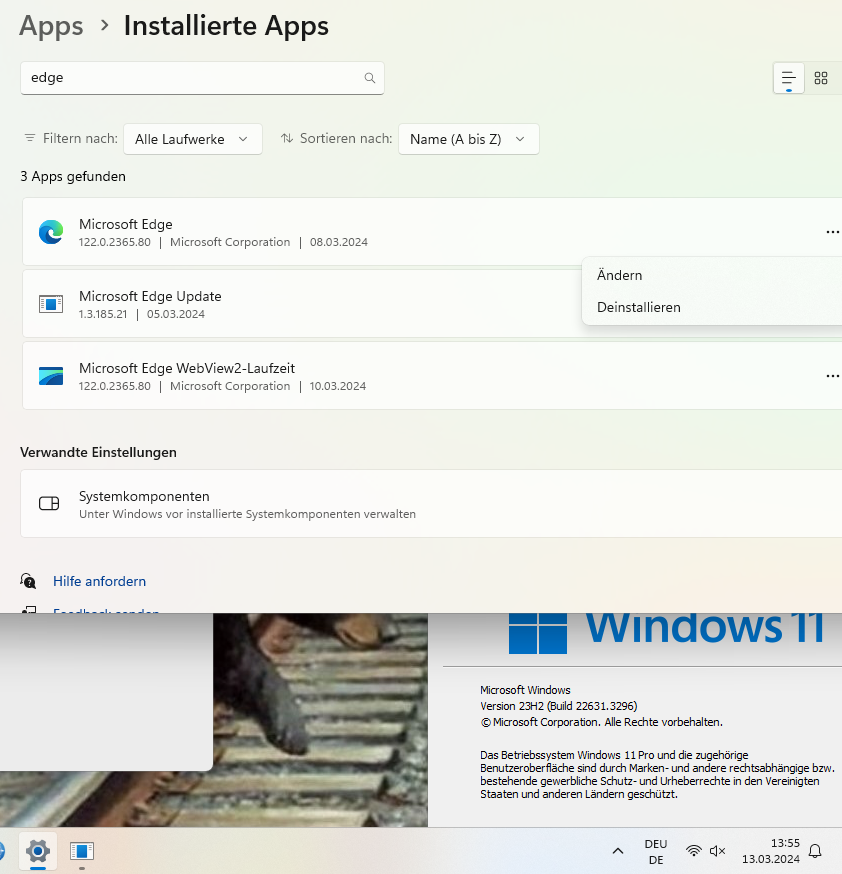
Task: Click the date 10.03.2024 on WebView2 row
Action: [338, 386]
